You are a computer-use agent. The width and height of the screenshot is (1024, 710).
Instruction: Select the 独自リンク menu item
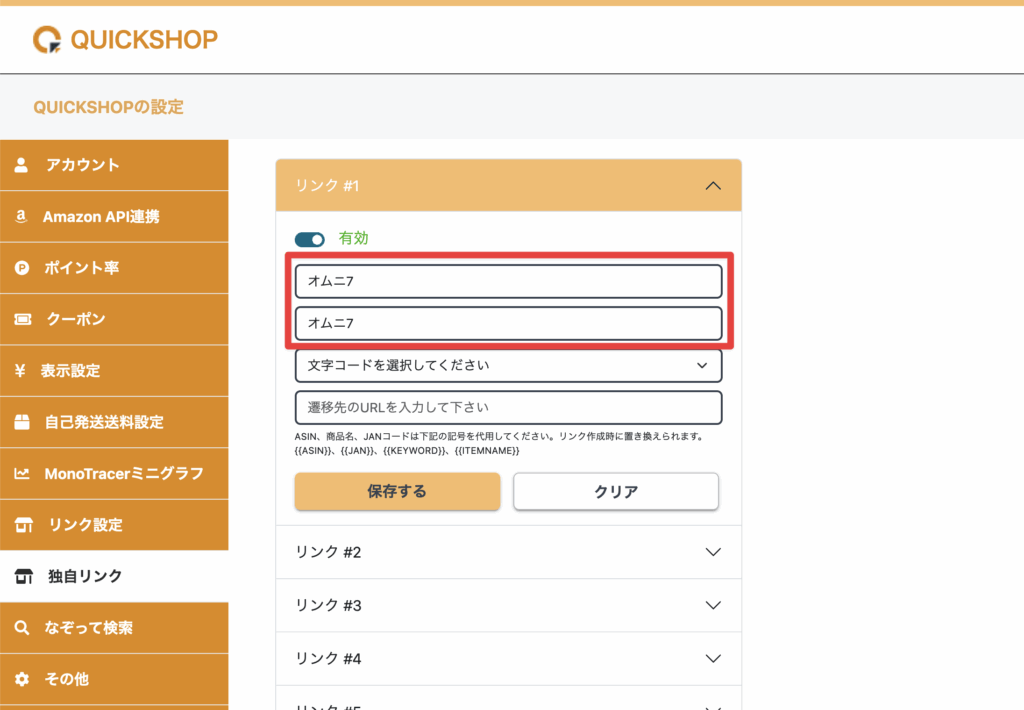114,576
